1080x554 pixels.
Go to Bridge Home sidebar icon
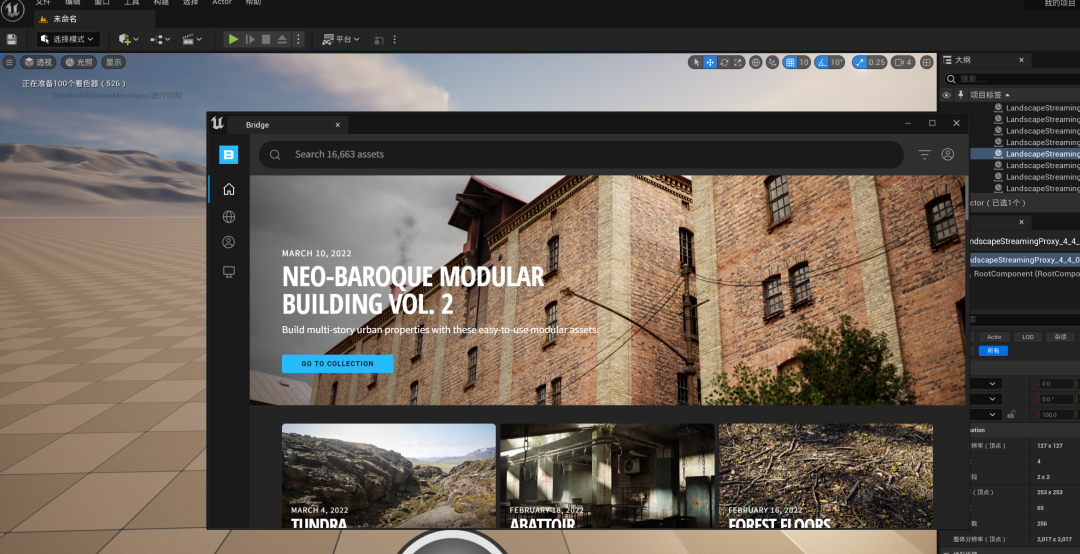click(x=229, y=189)
